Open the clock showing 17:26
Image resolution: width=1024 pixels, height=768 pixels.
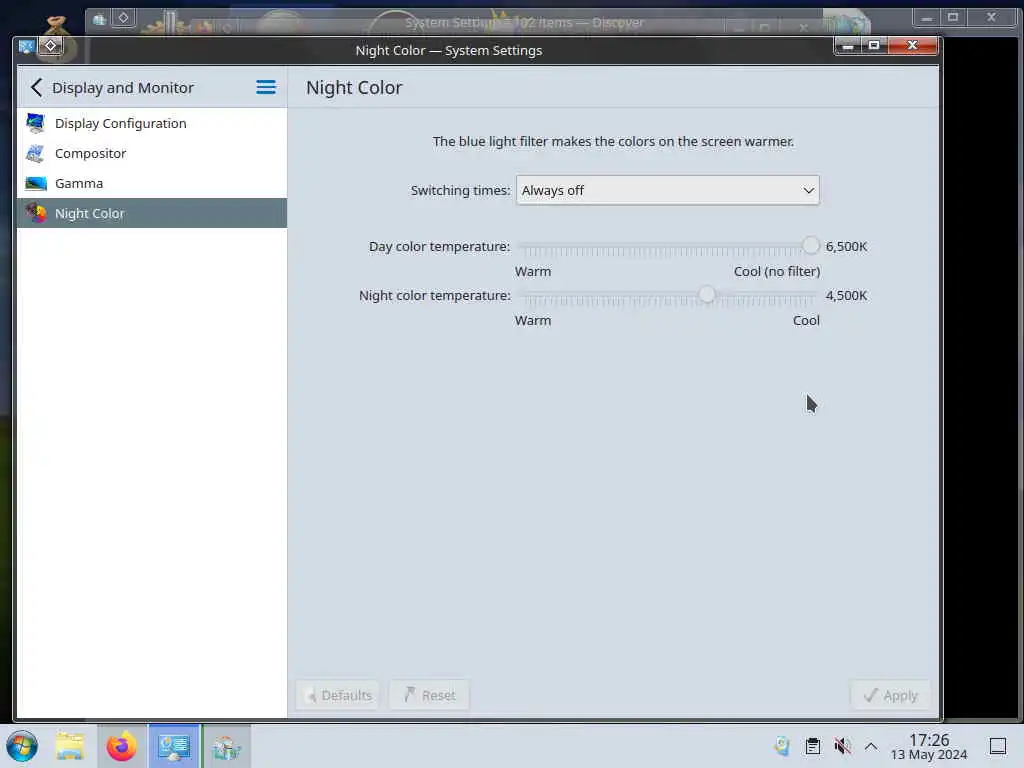(929, 746)
